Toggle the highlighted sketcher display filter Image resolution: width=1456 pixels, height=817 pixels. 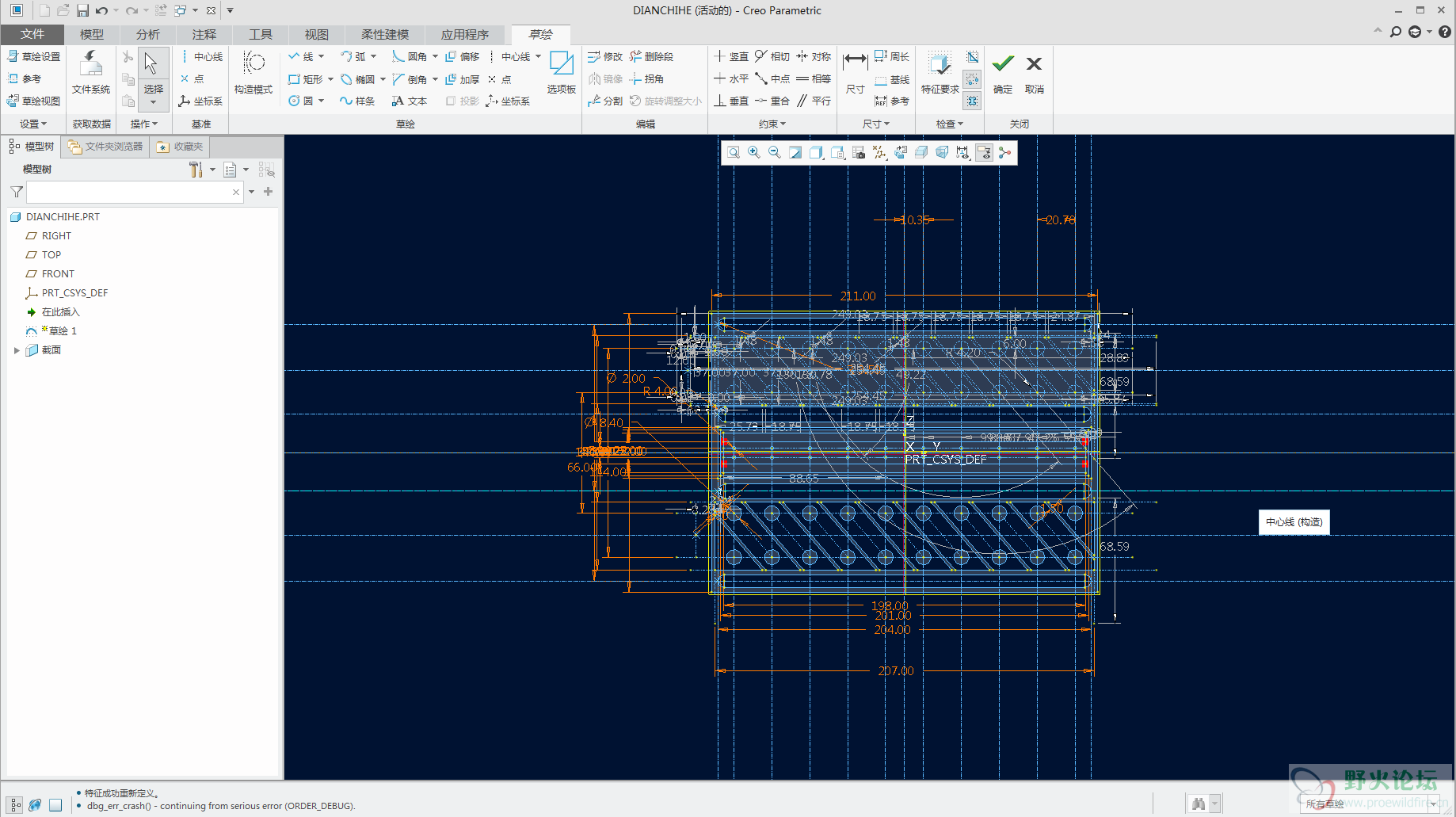pyautogui.click(x=984, y=153)
